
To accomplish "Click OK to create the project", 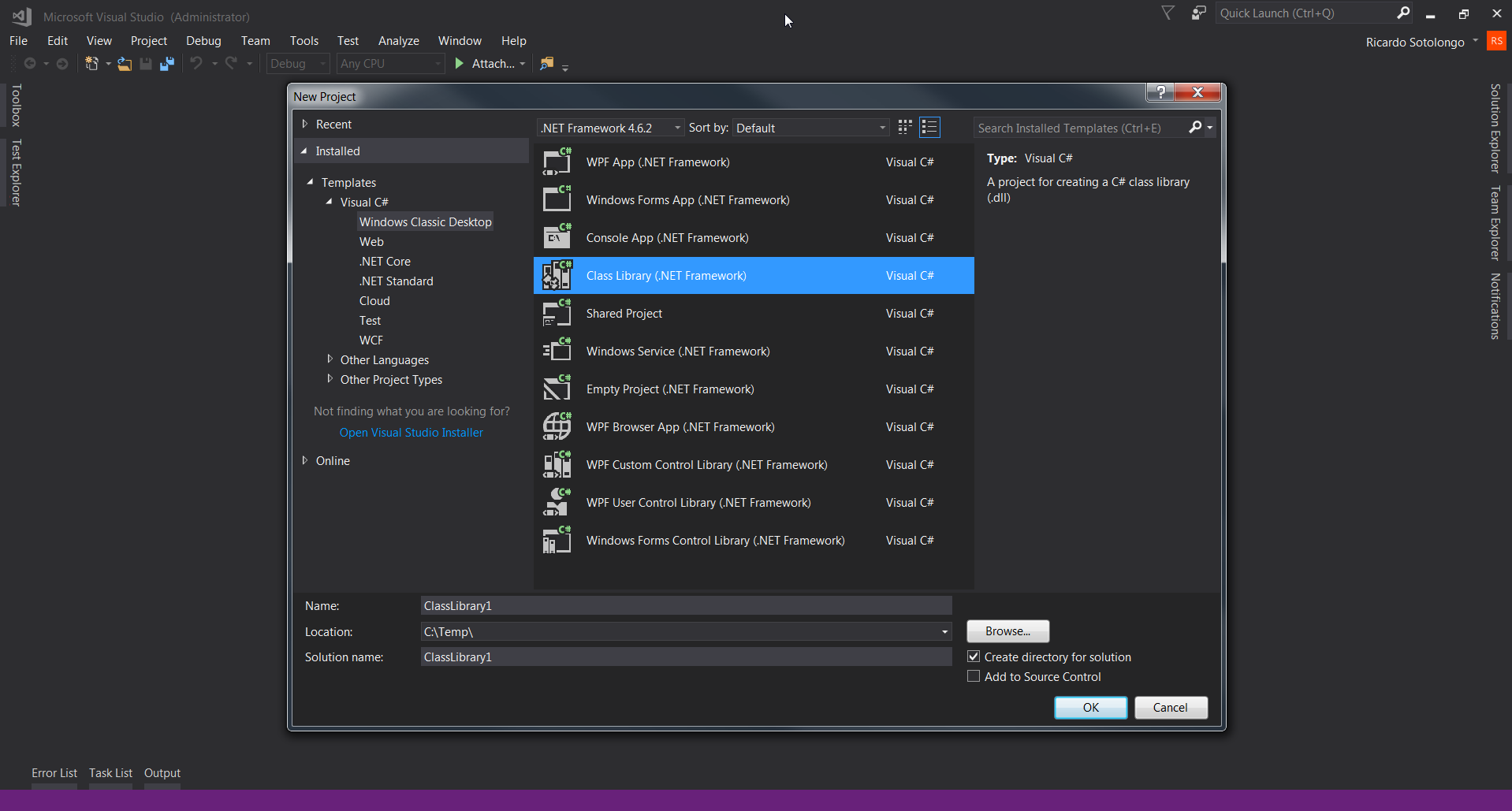I will click(1091, 708).
